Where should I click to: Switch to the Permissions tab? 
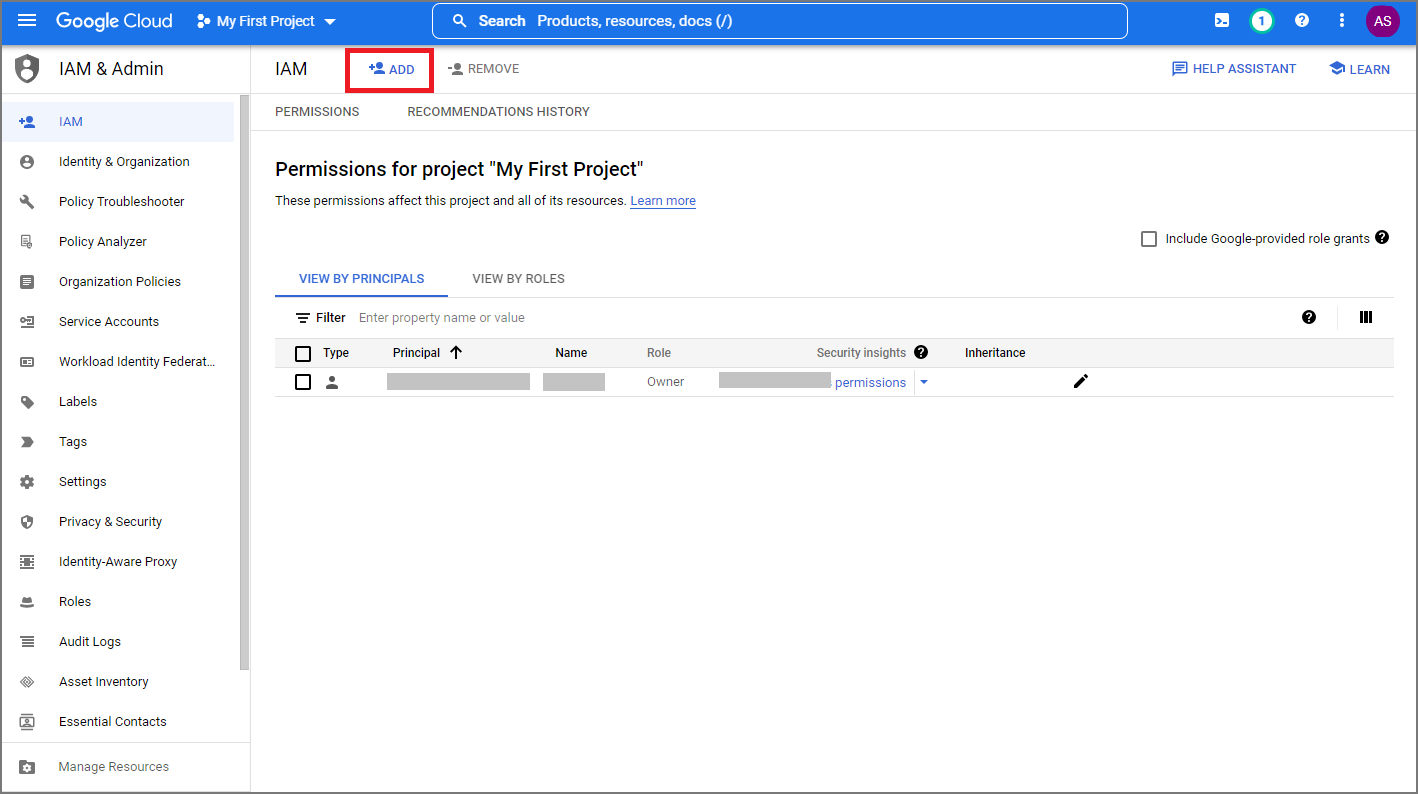[x=317, y=112]
